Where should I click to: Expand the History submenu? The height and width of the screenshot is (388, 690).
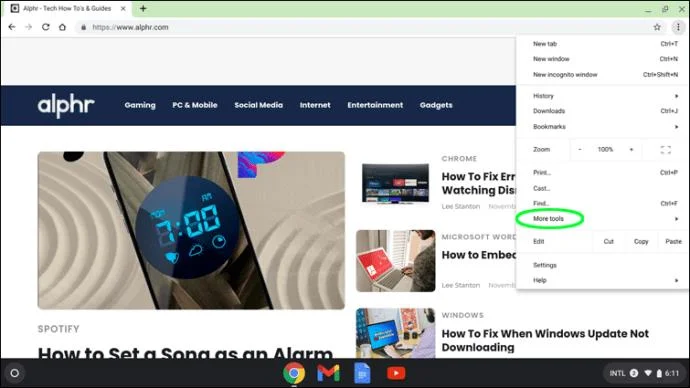coord(602,96)
